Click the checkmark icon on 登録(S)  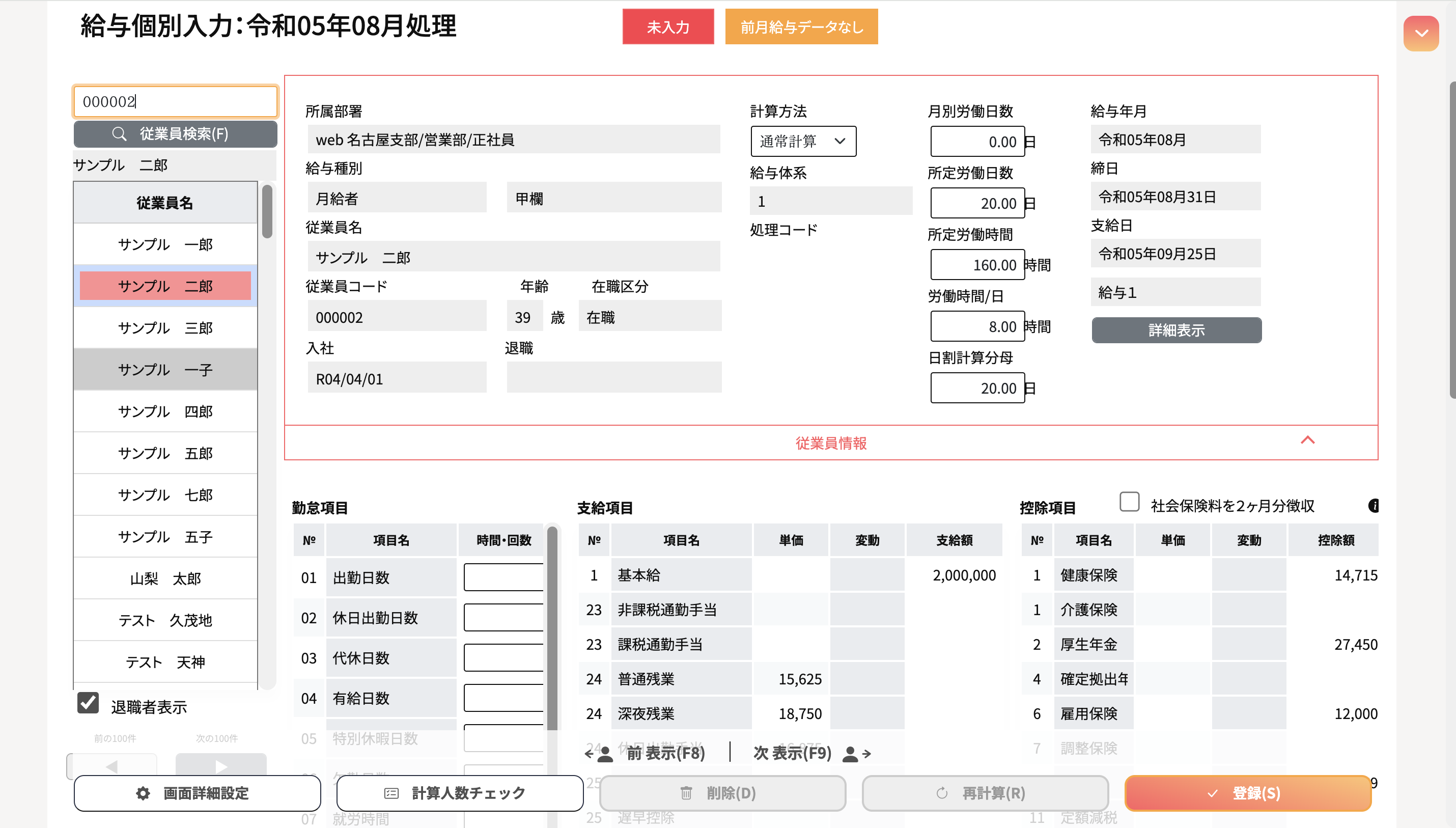coord(1212,793)
